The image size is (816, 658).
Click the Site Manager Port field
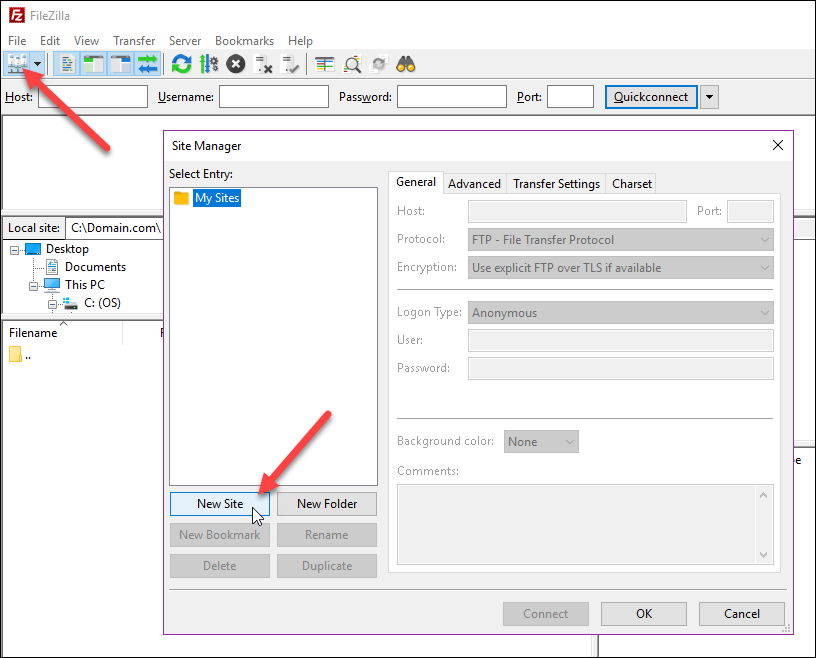coord(750,211)
